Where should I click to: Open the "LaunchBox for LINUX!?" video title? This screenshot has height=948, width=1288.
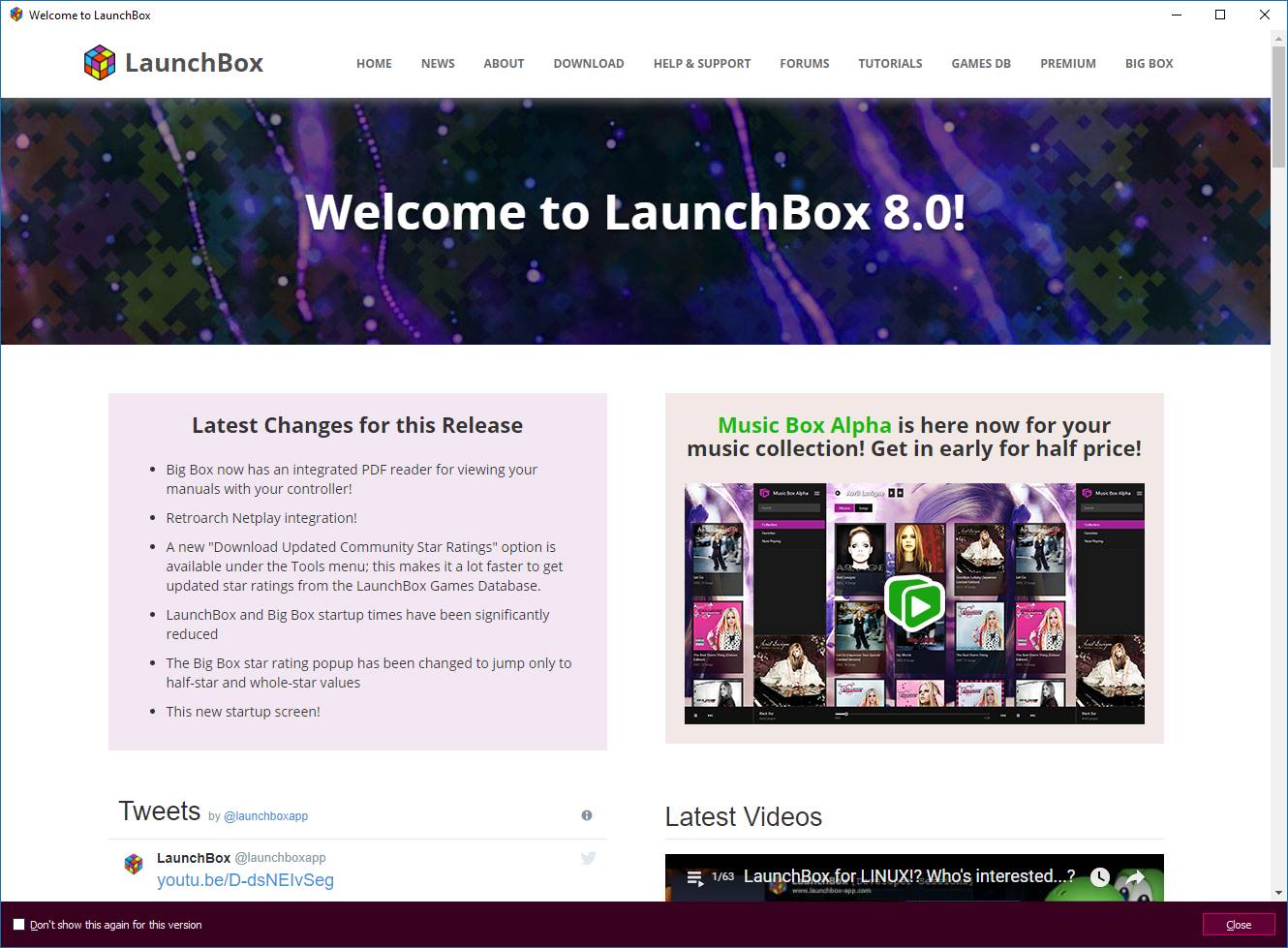click(909, 876)
